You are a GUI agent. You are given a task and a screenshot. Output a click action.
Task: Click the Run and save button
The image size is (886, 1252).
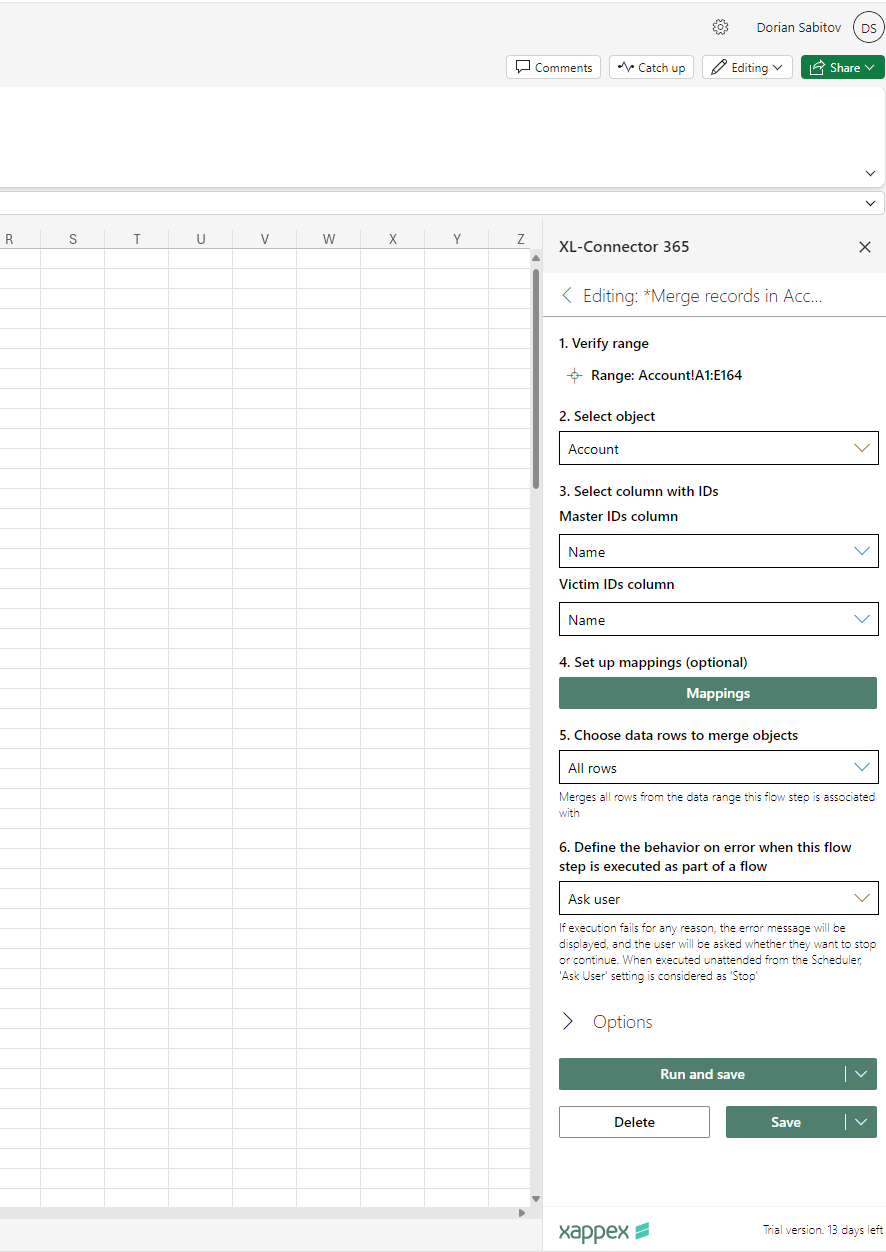(702, 1074)
